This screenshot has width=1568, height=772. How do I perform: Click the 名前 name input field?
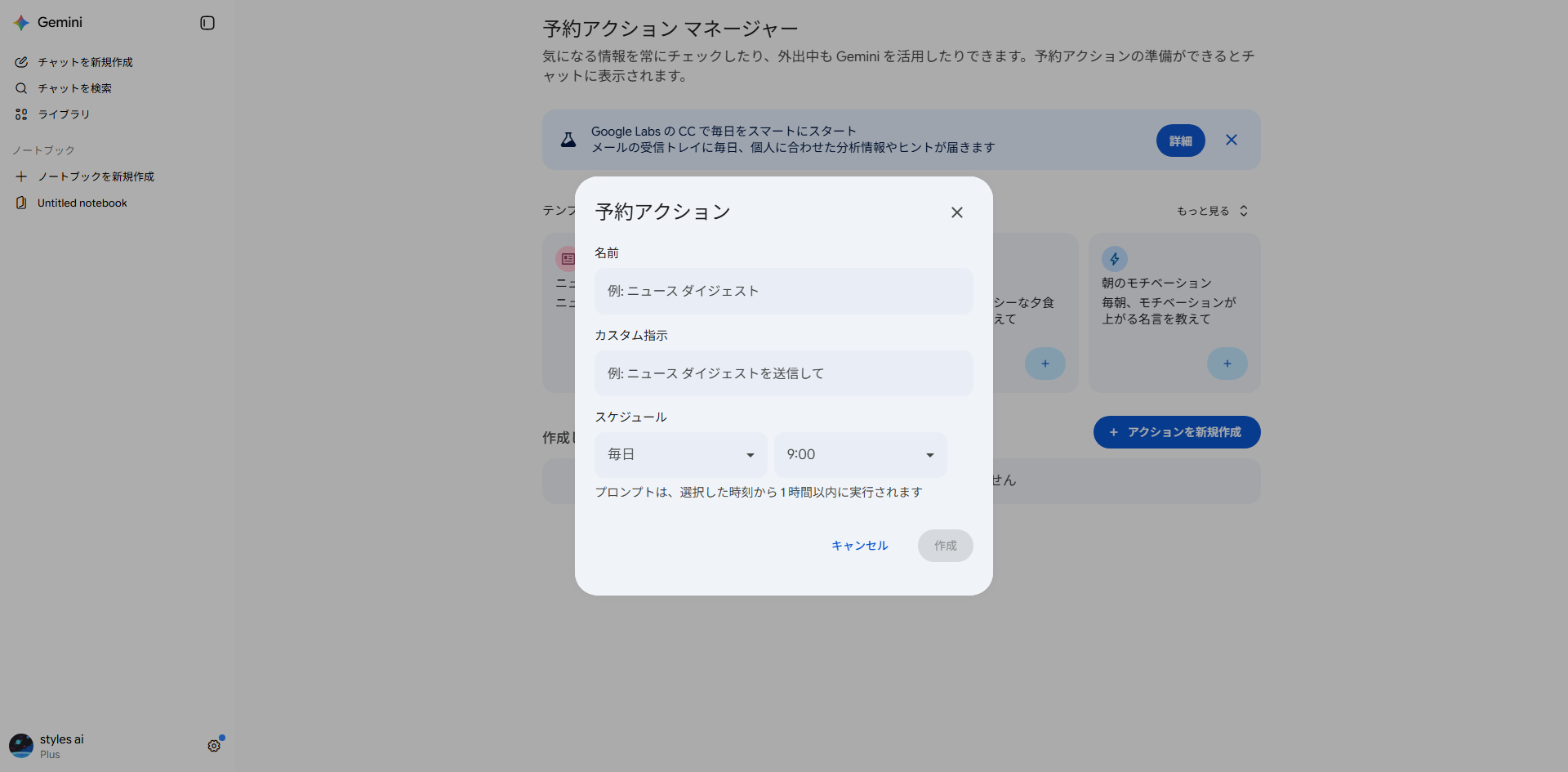point(784,292)
